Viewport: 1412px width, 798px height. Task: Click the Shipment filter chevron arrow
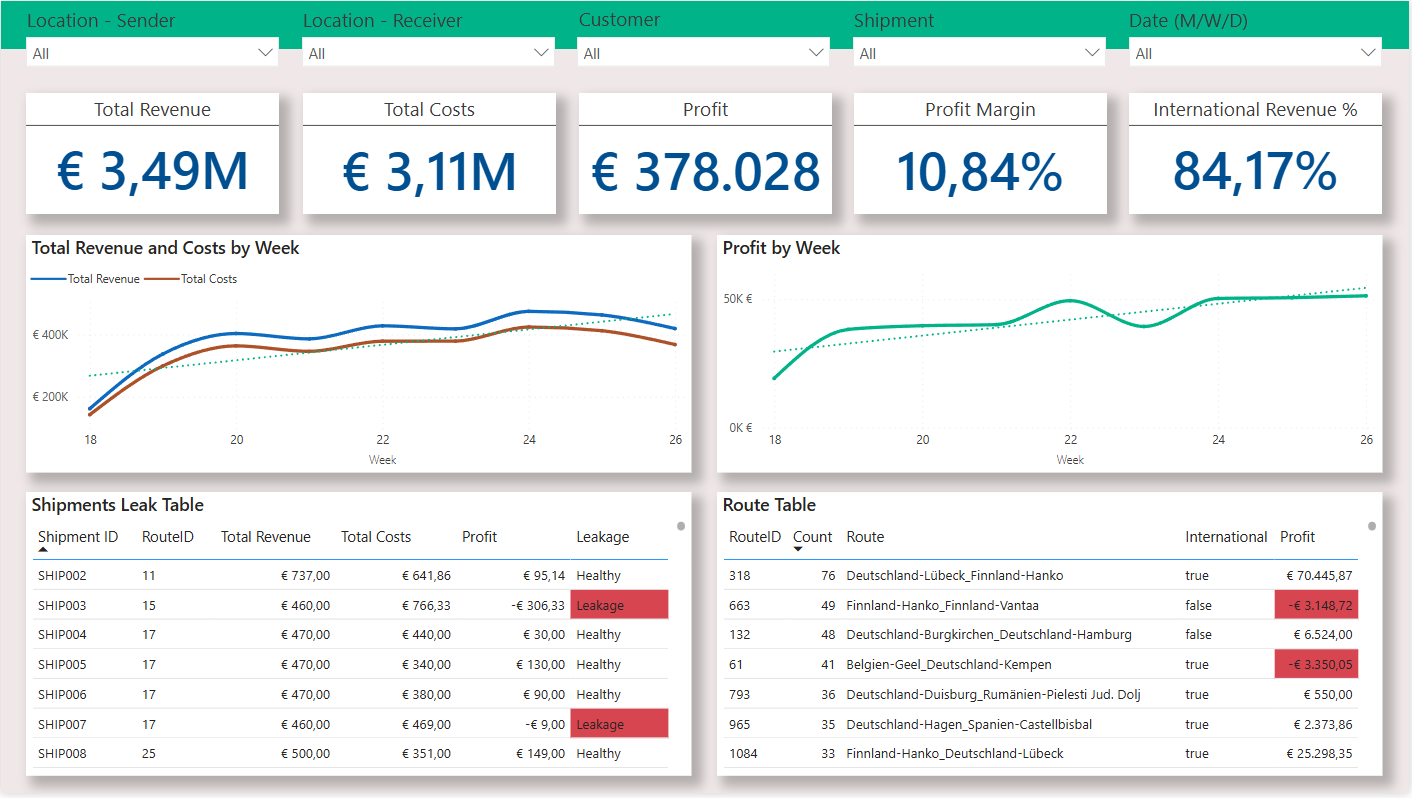(1092, 53)
